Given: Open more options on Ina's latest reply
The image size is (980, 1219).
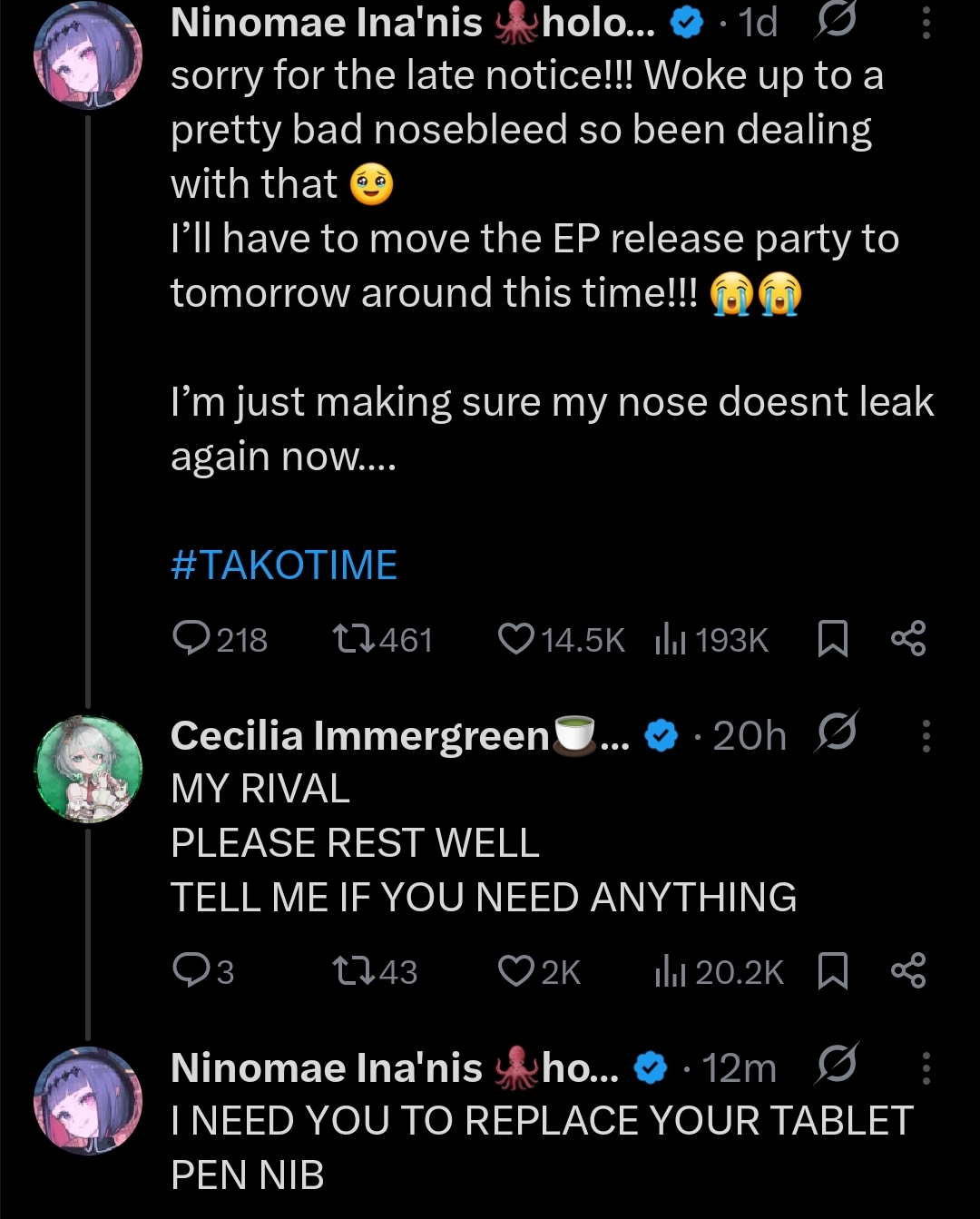Looking at the screenshot, I should click(x=926, y=1068).
